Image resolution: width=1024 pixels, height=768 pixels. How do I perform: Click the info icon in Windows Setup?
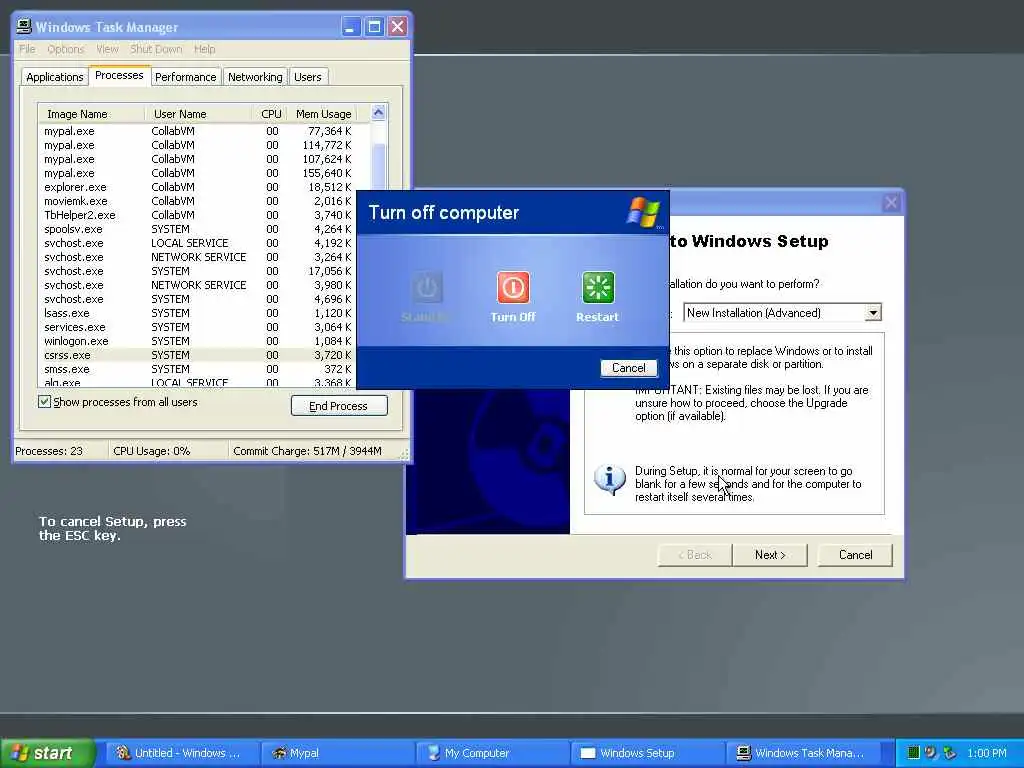(x=610, y=479)
